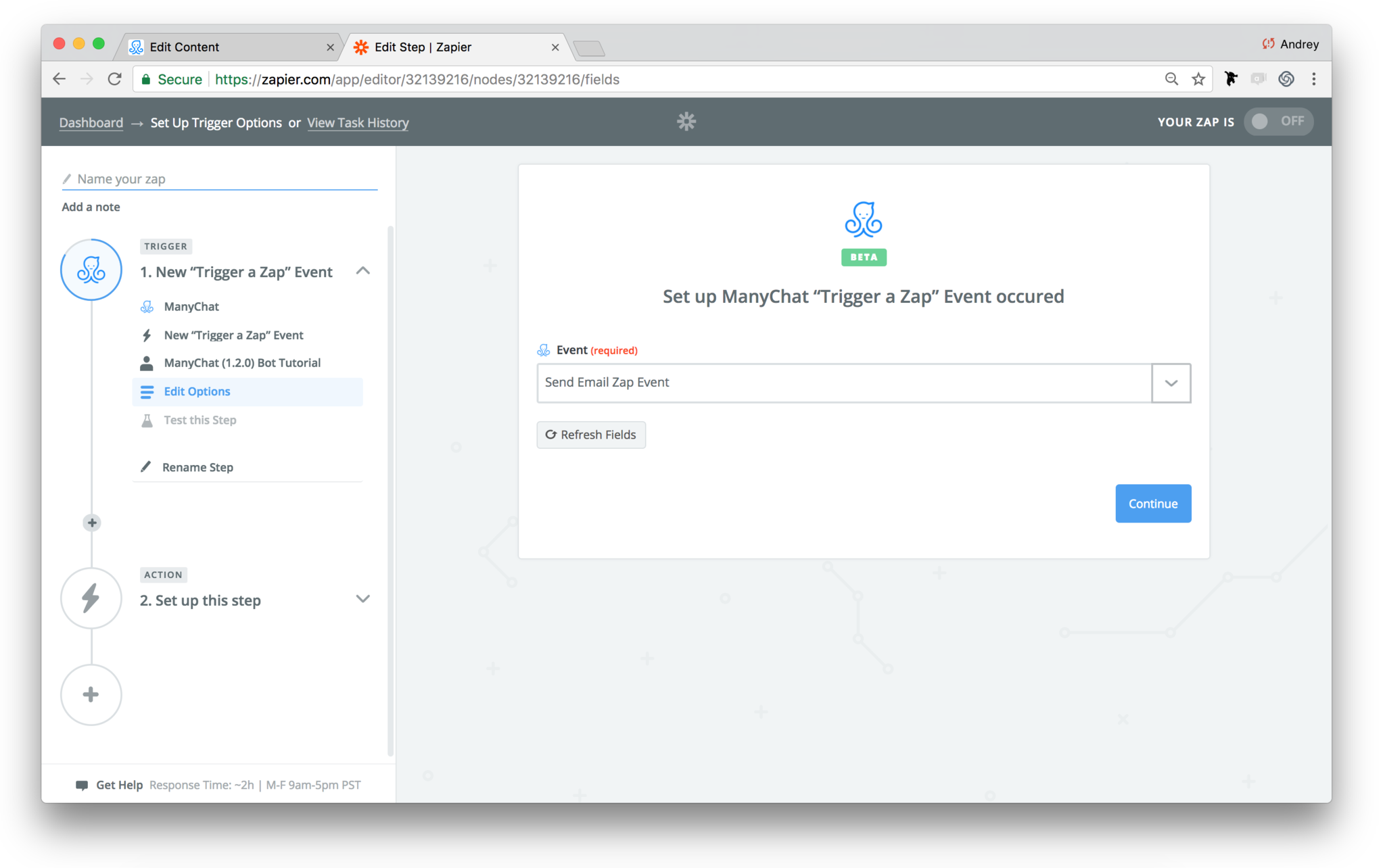The width and height of the screenshot is (1385, 868).
Task: Add a new step with large plus circle
Action: pos(91,695)
